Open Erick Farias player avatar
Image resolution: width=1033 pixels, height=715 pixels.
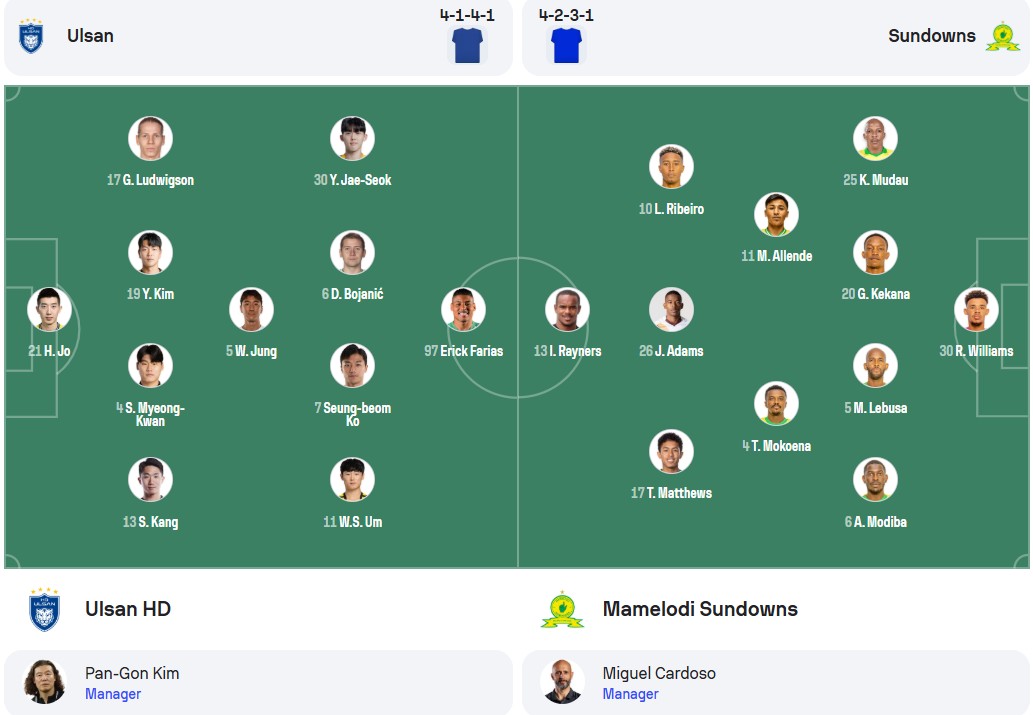[463, 309]
